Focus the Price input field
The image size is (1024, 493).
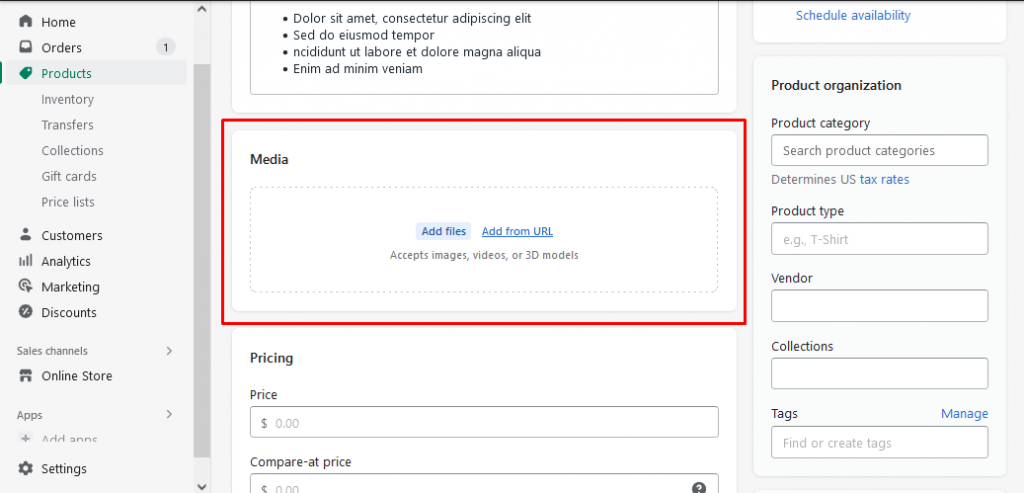(x=484, y=422)
